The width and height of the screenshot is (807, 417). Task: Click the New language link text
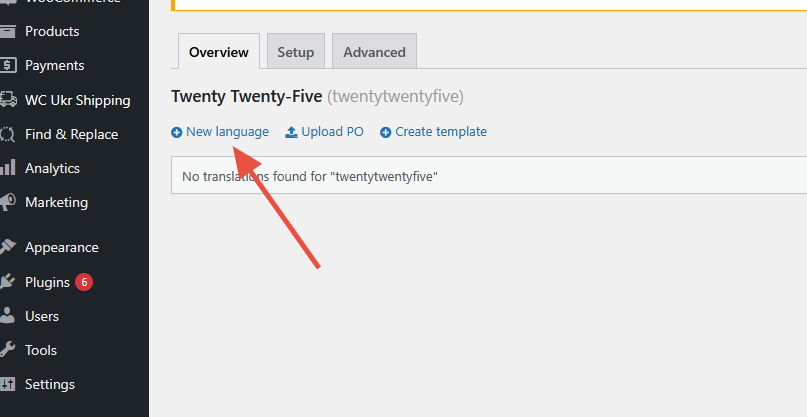coord(227,132)
